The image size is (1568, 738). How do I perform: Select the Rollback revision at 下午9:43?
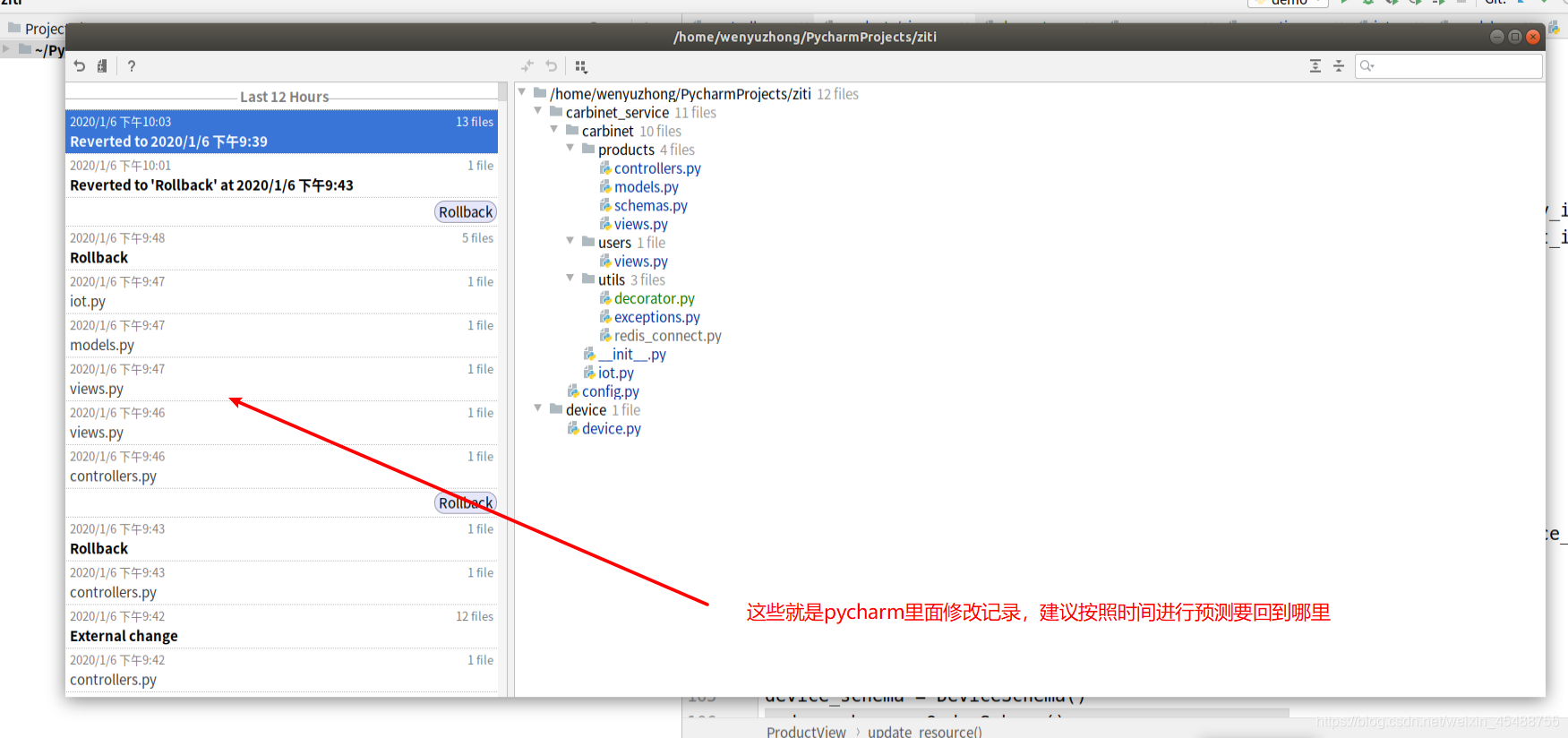pyautogui.click(x=281, y=539)
